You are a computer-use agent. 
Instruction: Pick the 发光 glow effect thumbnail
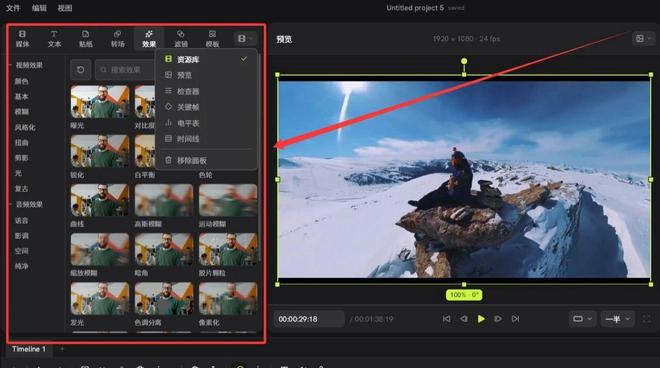click(100, 299)
